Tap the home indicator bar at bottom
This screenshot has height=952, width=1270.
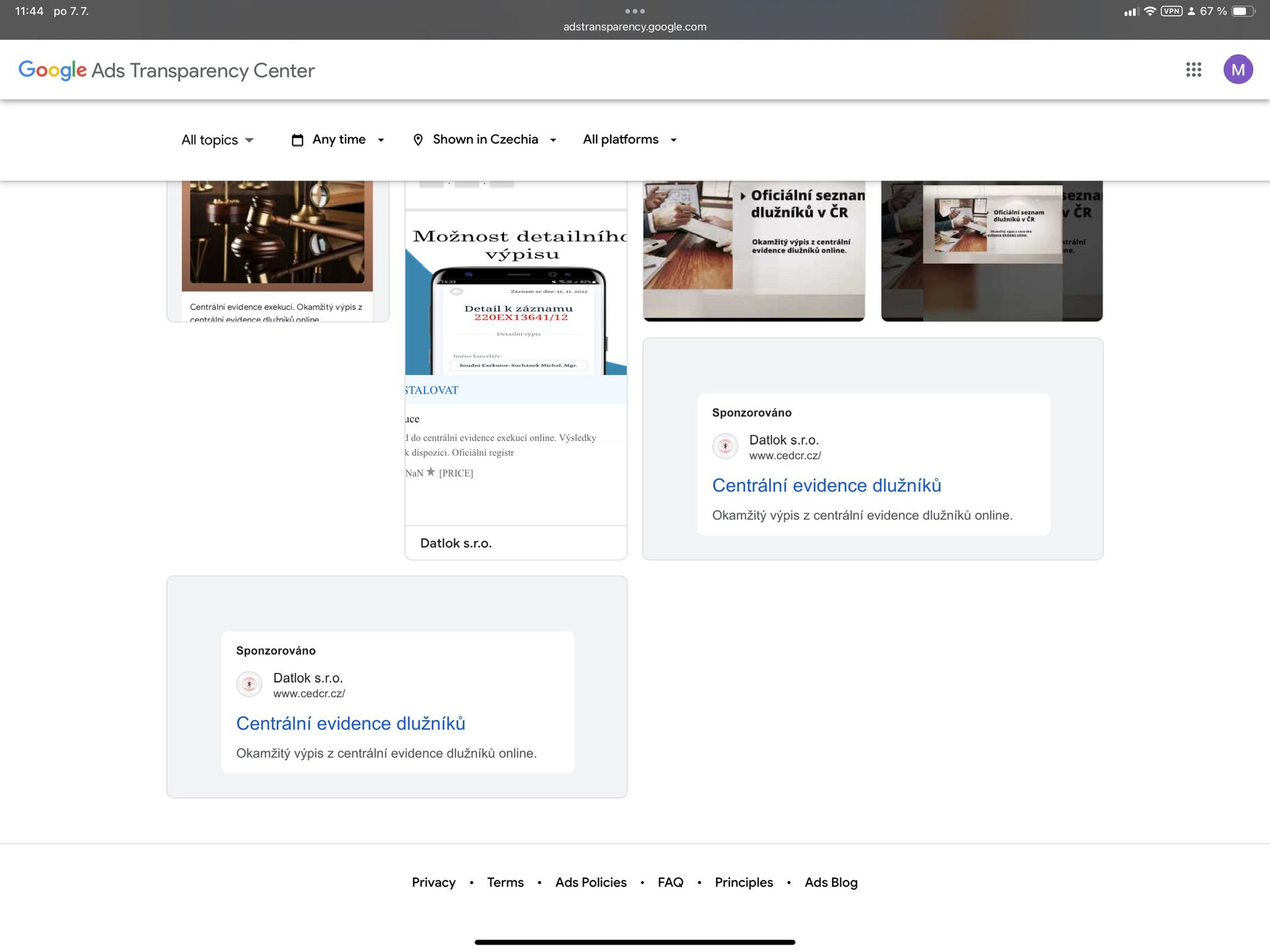pos(634,942)
